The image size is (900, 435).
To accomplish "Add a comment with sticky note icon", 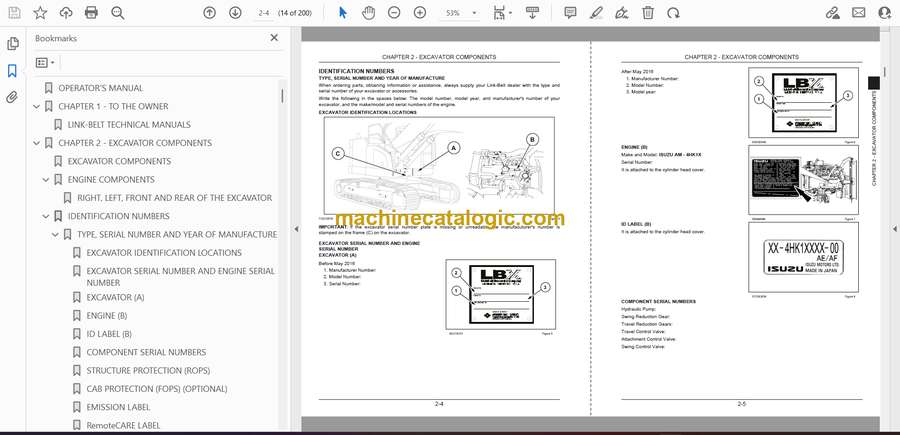I will tap(570, 13).
